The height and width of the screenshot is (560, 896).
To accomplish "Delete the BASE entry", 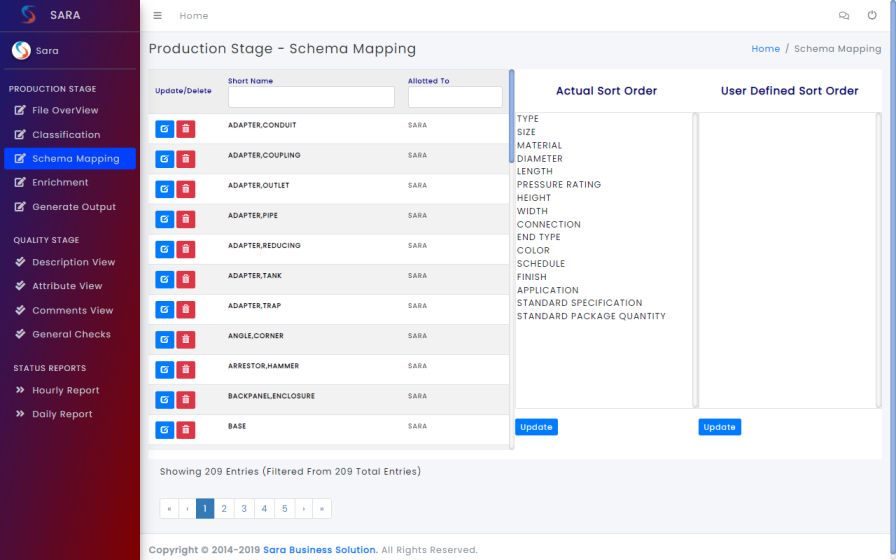I will (x=186, y=430).
